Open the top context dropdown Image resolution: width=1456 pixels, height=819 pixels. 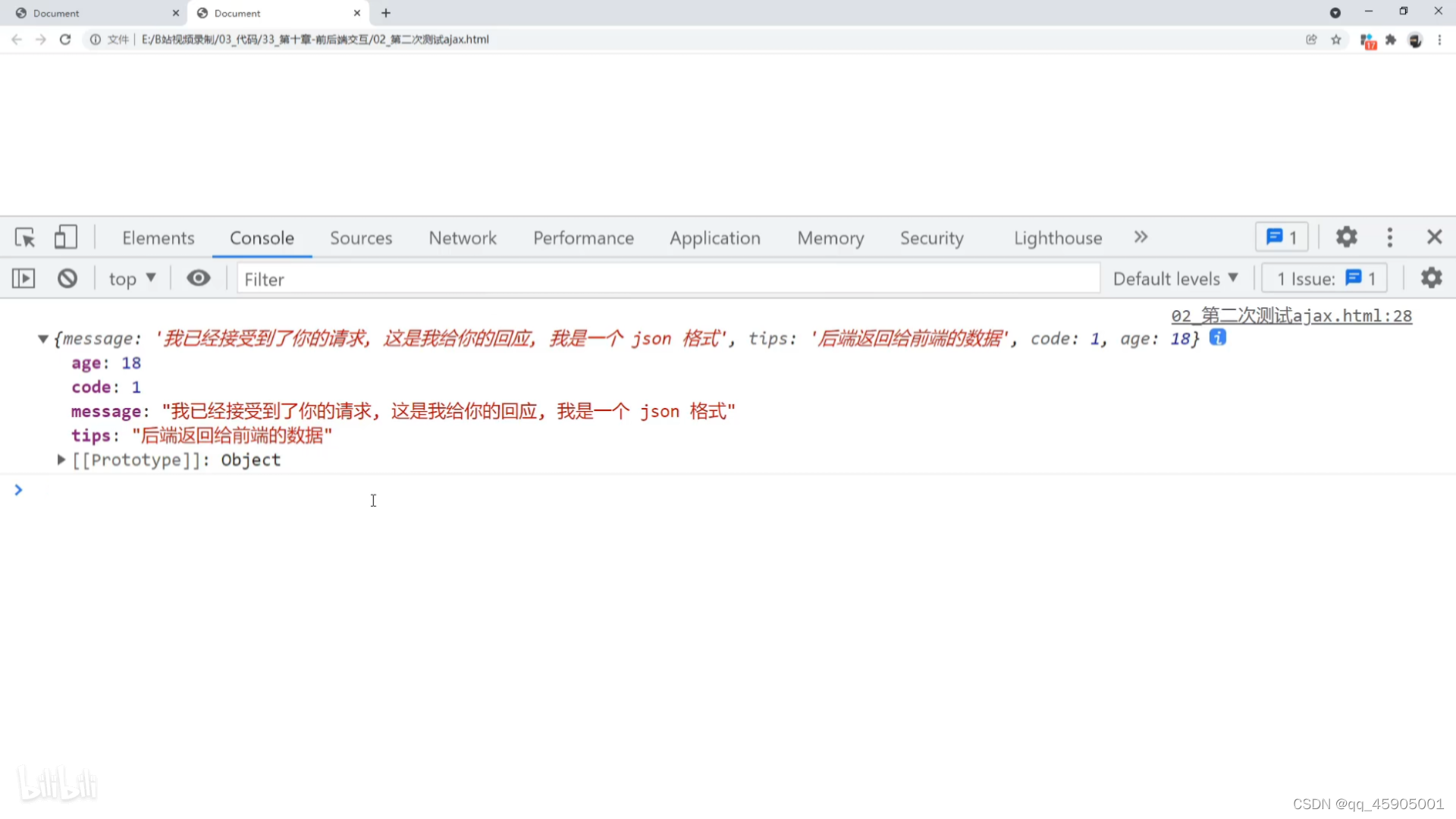(132, 278)
